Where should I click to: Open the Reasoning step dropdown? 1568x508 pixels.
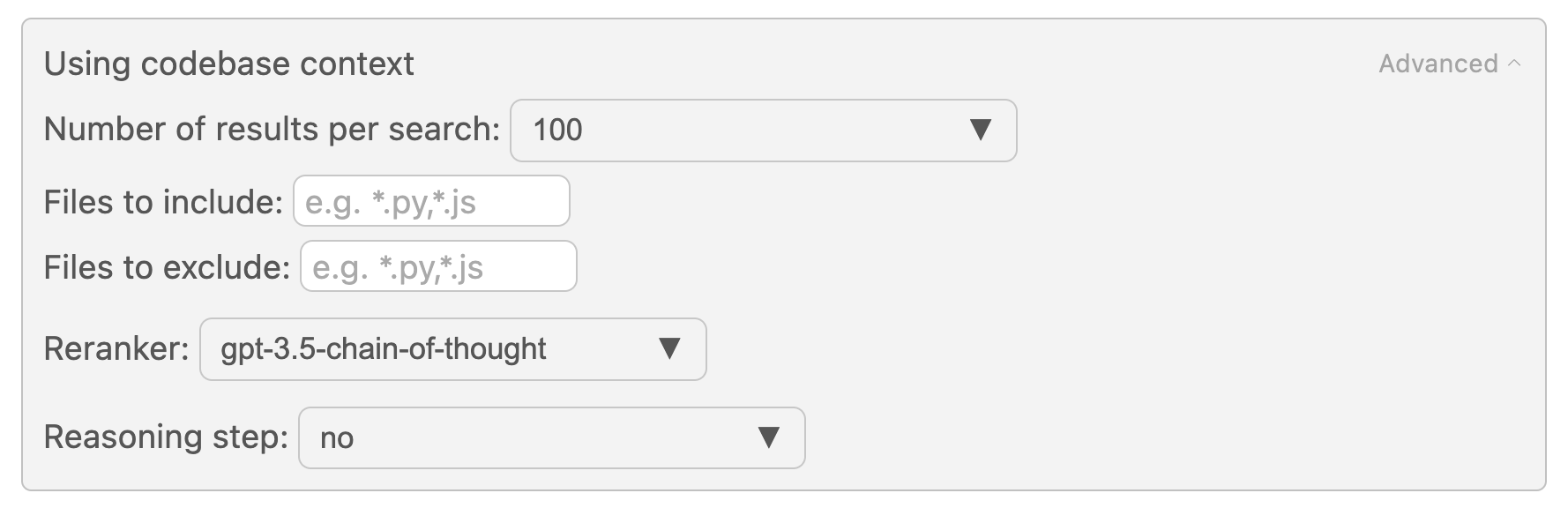click(x=551, y=437)
